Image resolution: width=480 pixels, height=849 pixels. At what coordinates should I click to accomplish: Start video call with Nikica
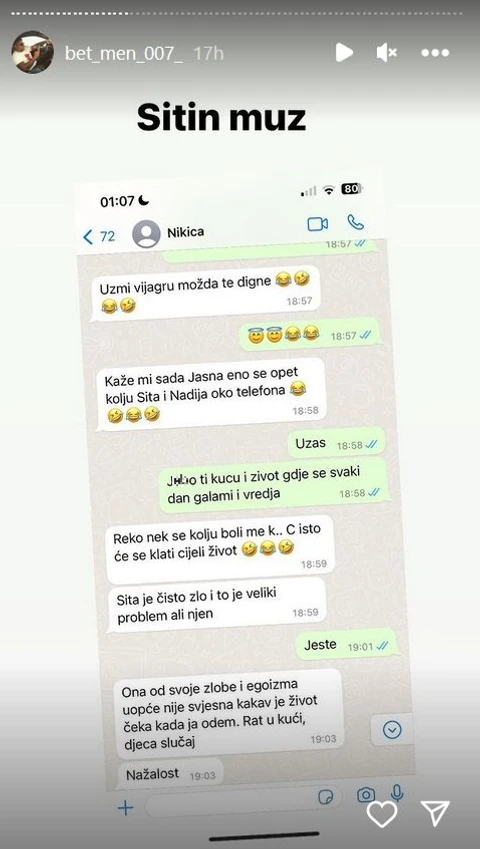click(x=318, y=224)
